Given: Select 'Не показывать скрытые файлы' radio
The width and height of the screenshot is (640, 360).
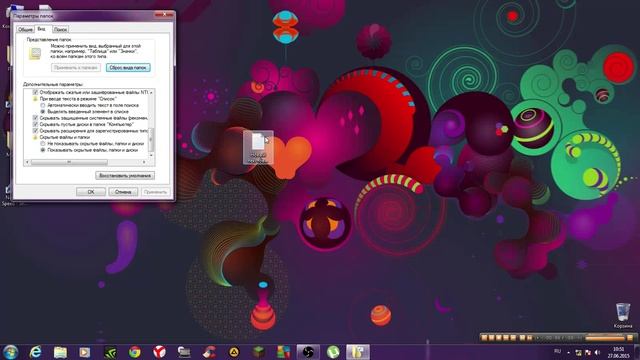Looking at the screenshot, I should (43, 144).
